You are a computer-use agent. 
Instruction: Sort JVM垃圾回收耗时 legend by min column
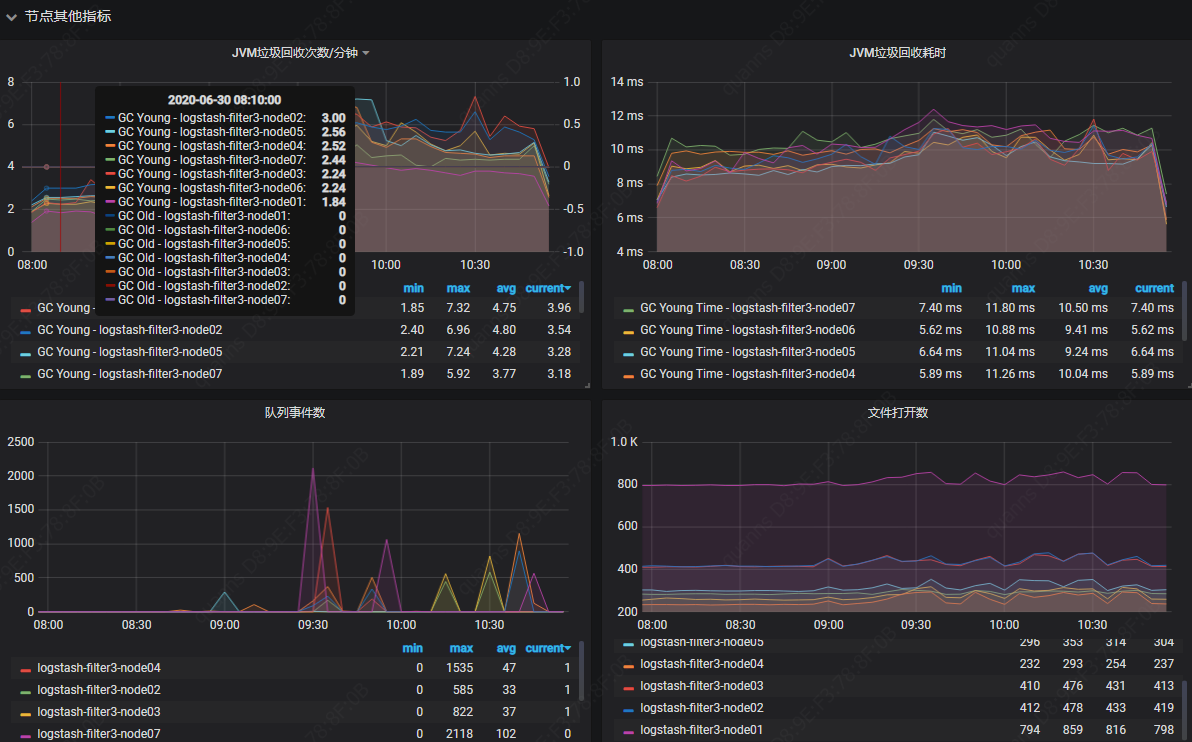[x=951, y=288]
